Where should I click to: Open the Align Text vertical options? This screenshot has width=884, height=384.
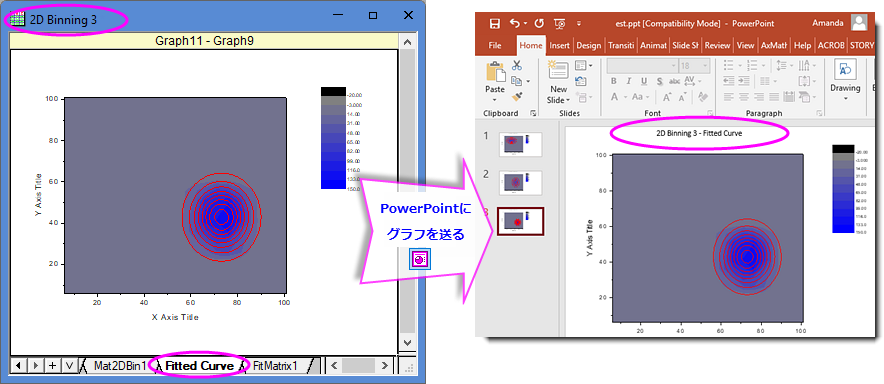(x=807, y=81)
